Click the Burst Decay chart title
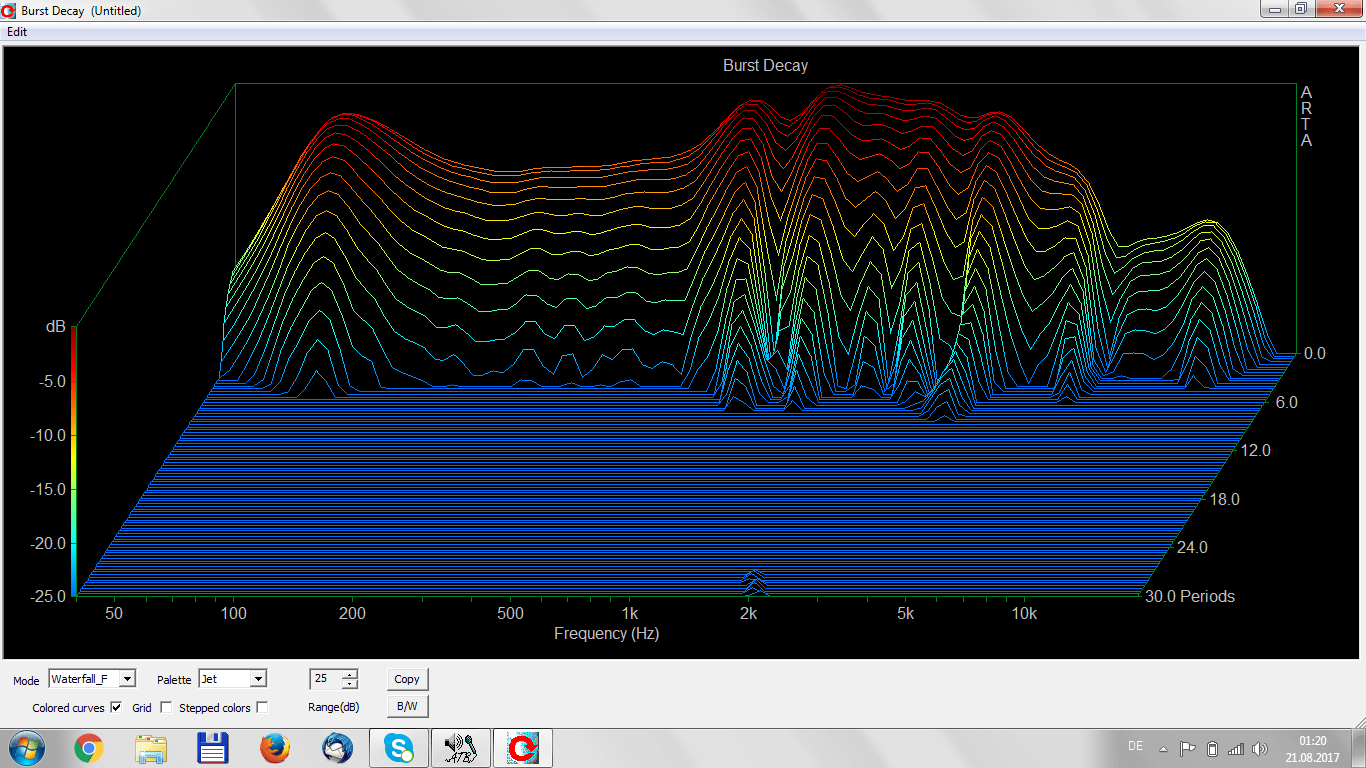The image size is (1366, 768). click(x=765, y=65)
